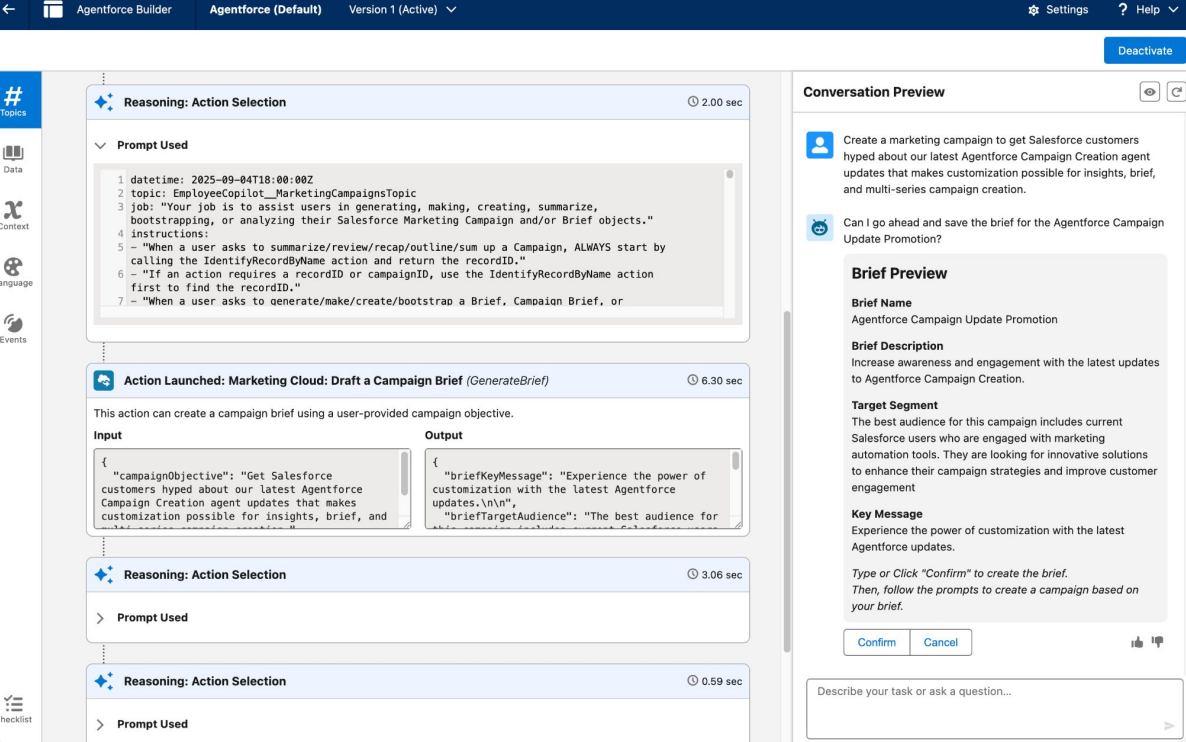This screenshot has height=742, width=1186.
Task: Click the 'Brief Preview' heading
Action: click(x=899, y=274)
